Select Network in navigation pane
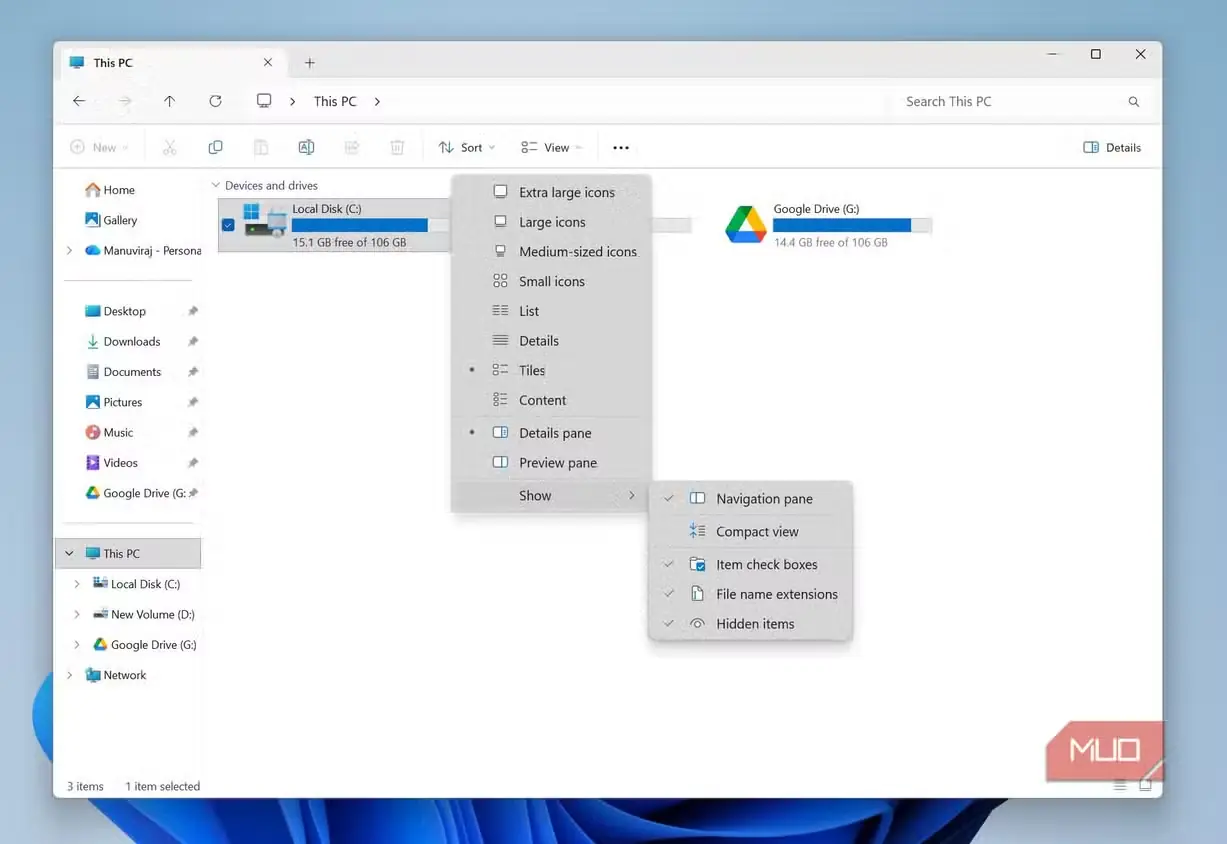 [x=115, y=676]
